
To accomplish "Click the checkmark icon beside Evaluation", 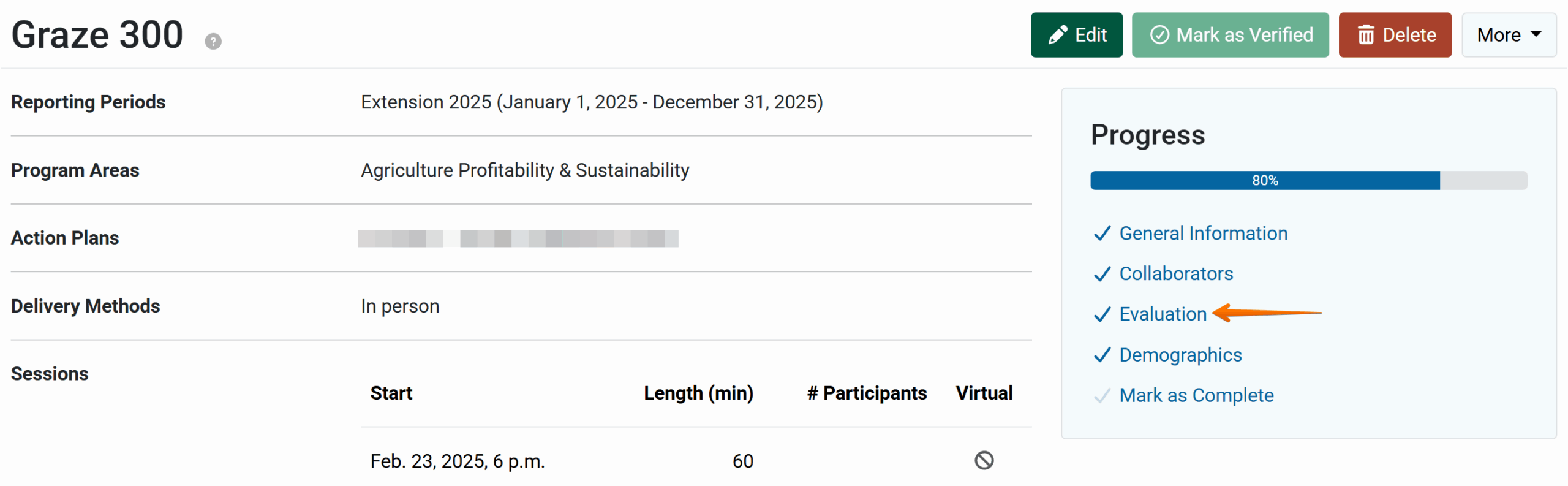I will (1102, 314).
